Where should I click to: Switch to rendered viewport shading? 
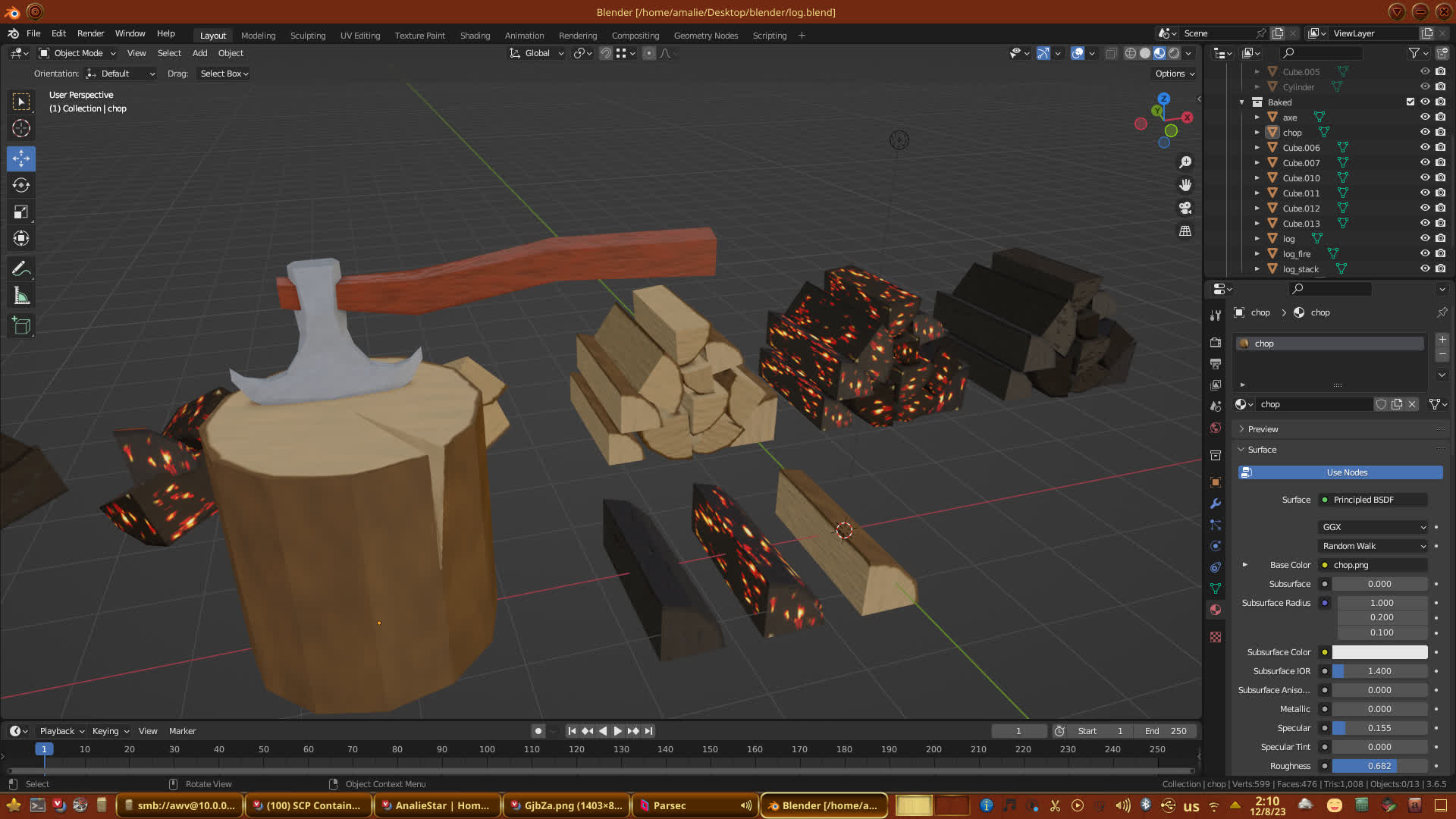(1174, 53)
